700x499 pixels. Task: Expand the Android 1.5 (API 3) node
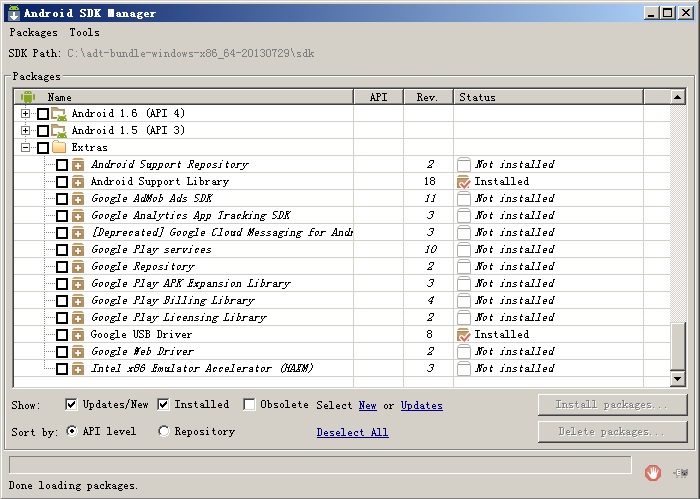25,131
